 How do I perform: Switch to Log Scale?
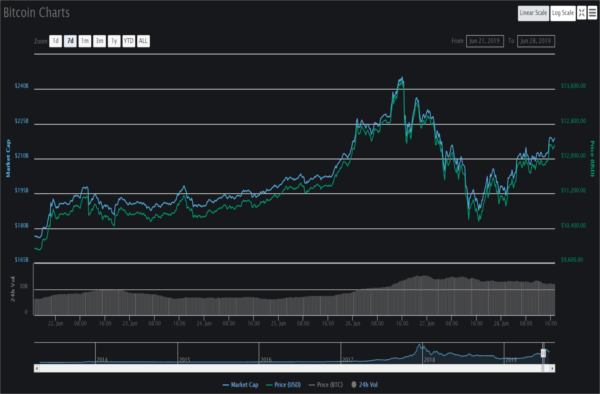(x=563, y=13)
